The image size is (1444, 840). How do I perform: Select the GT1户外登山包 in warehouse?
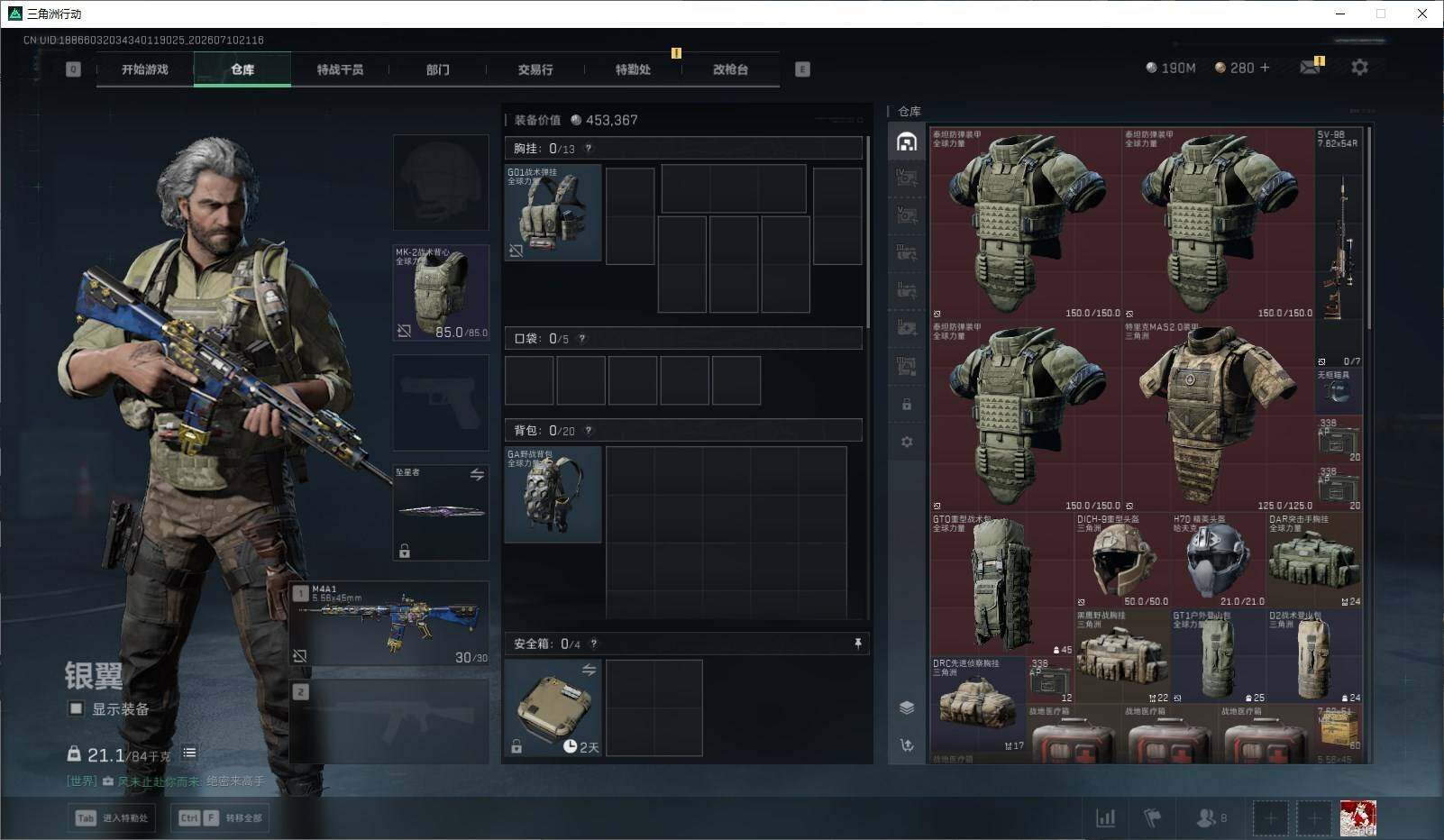[1219, 657]
